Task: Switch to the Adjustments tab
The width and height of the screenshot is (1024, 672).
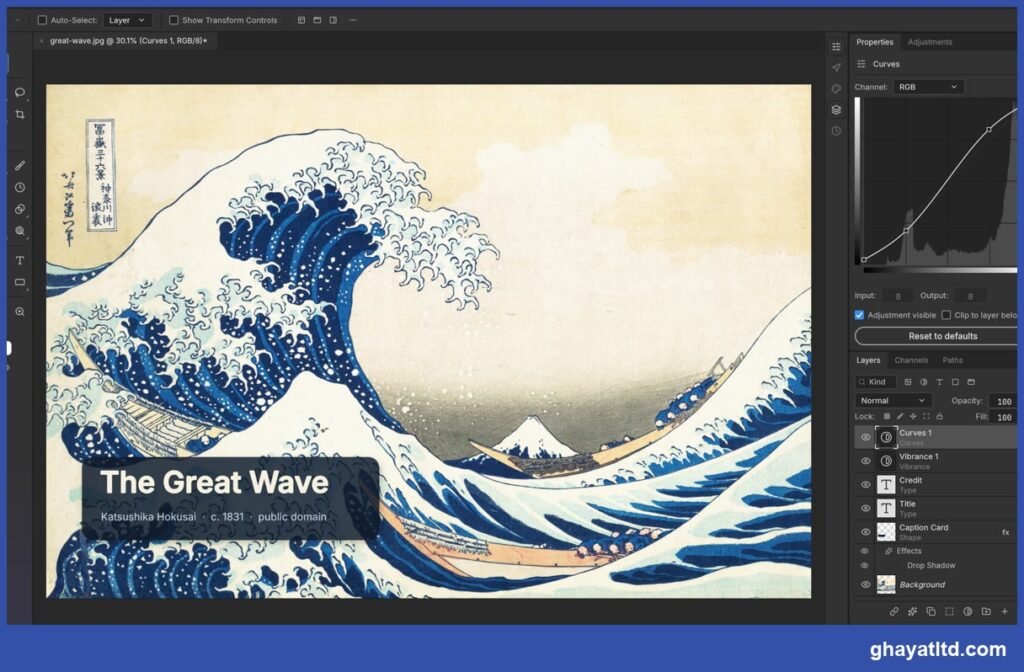Action: point(929,42)
